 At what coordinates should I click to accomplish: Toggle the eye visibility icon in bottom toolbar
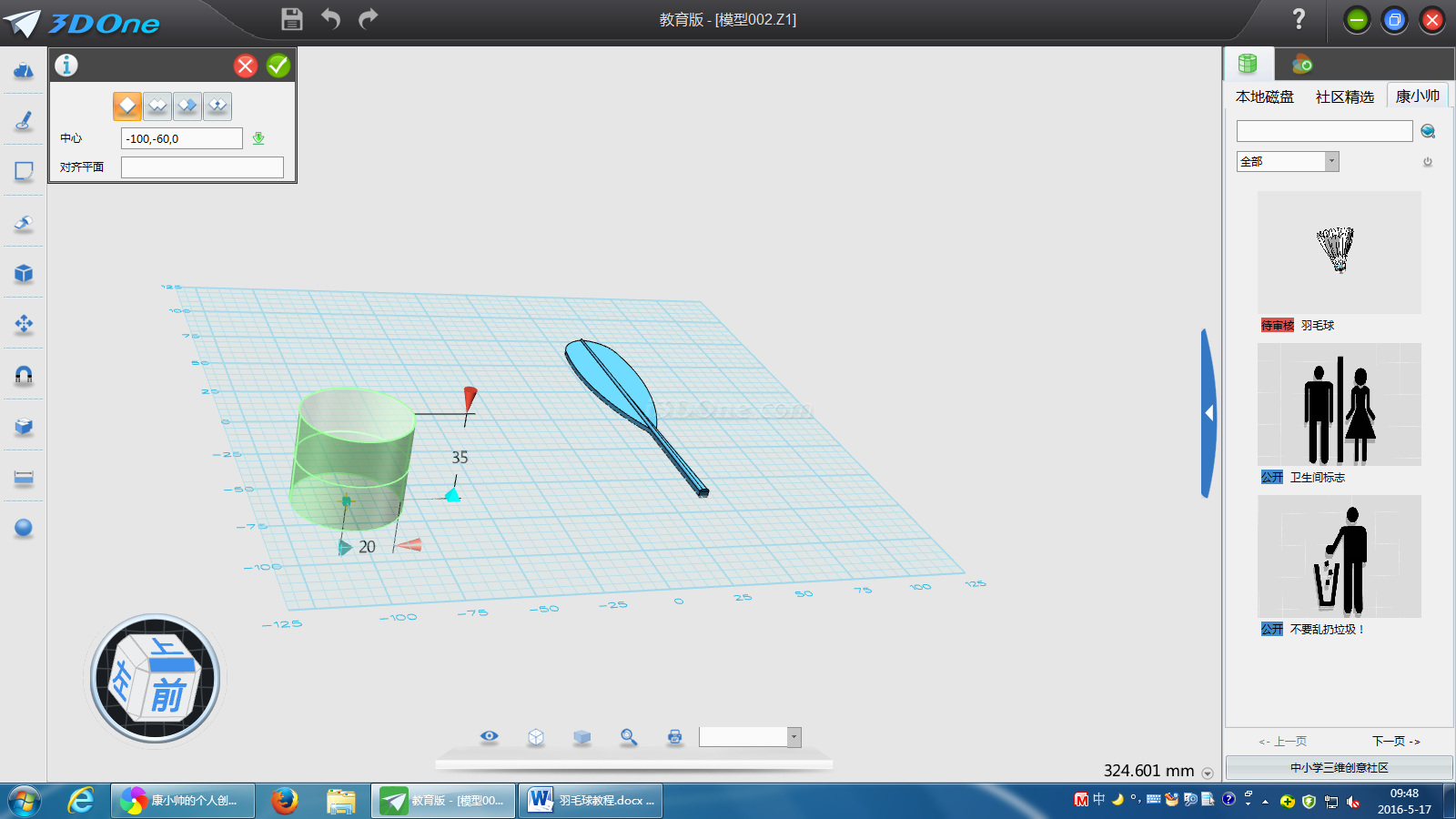point(490,736)
